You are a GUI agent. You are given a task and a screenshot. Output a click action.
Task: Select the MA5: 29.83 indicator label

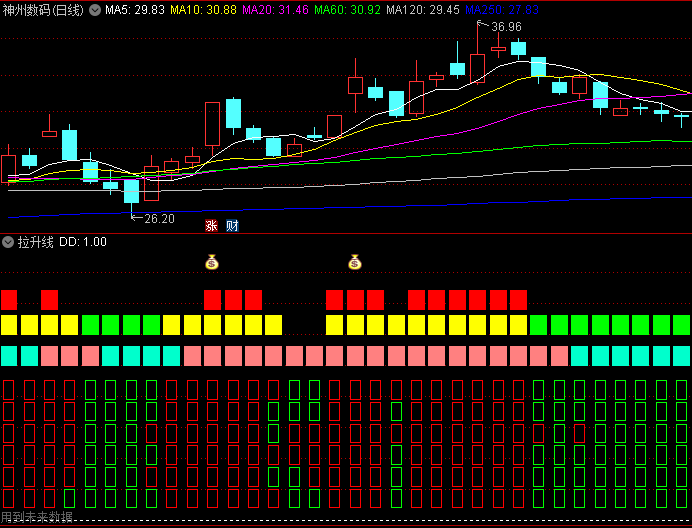[x=135, y=10]
